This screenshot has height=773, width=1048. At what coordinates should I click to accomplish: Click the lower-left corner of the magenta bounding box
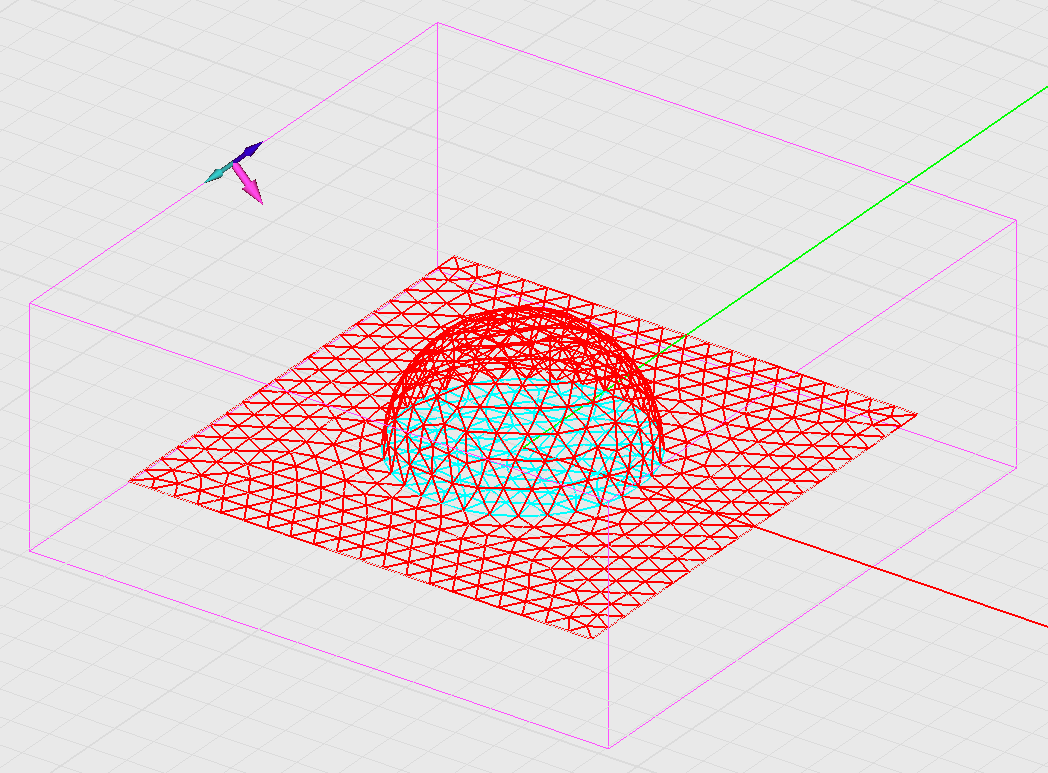[x=30, y=550]
